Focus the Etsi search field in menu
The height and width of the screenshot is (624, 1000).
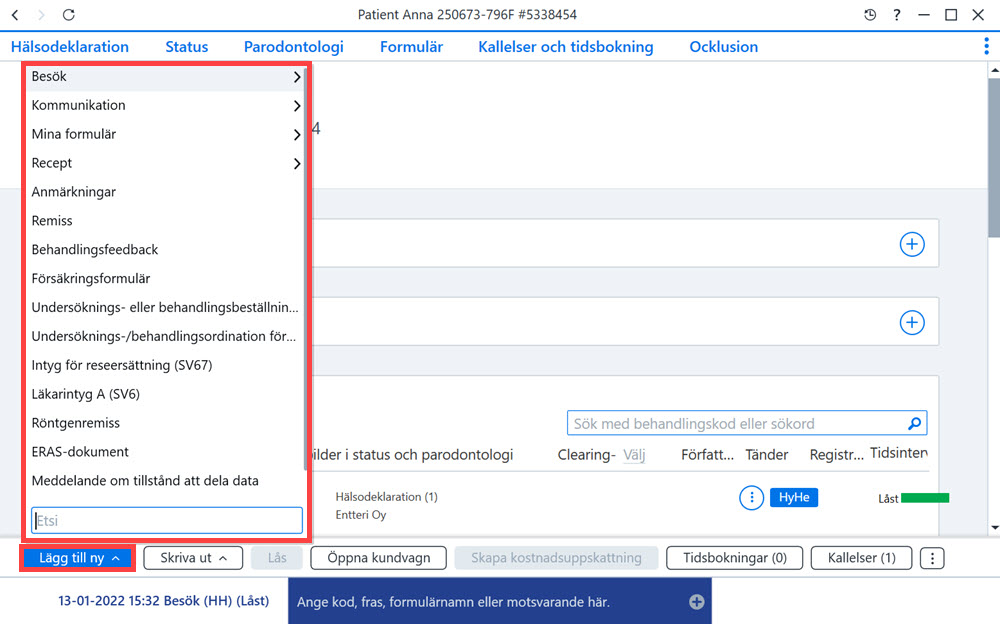tap(166, 521)
